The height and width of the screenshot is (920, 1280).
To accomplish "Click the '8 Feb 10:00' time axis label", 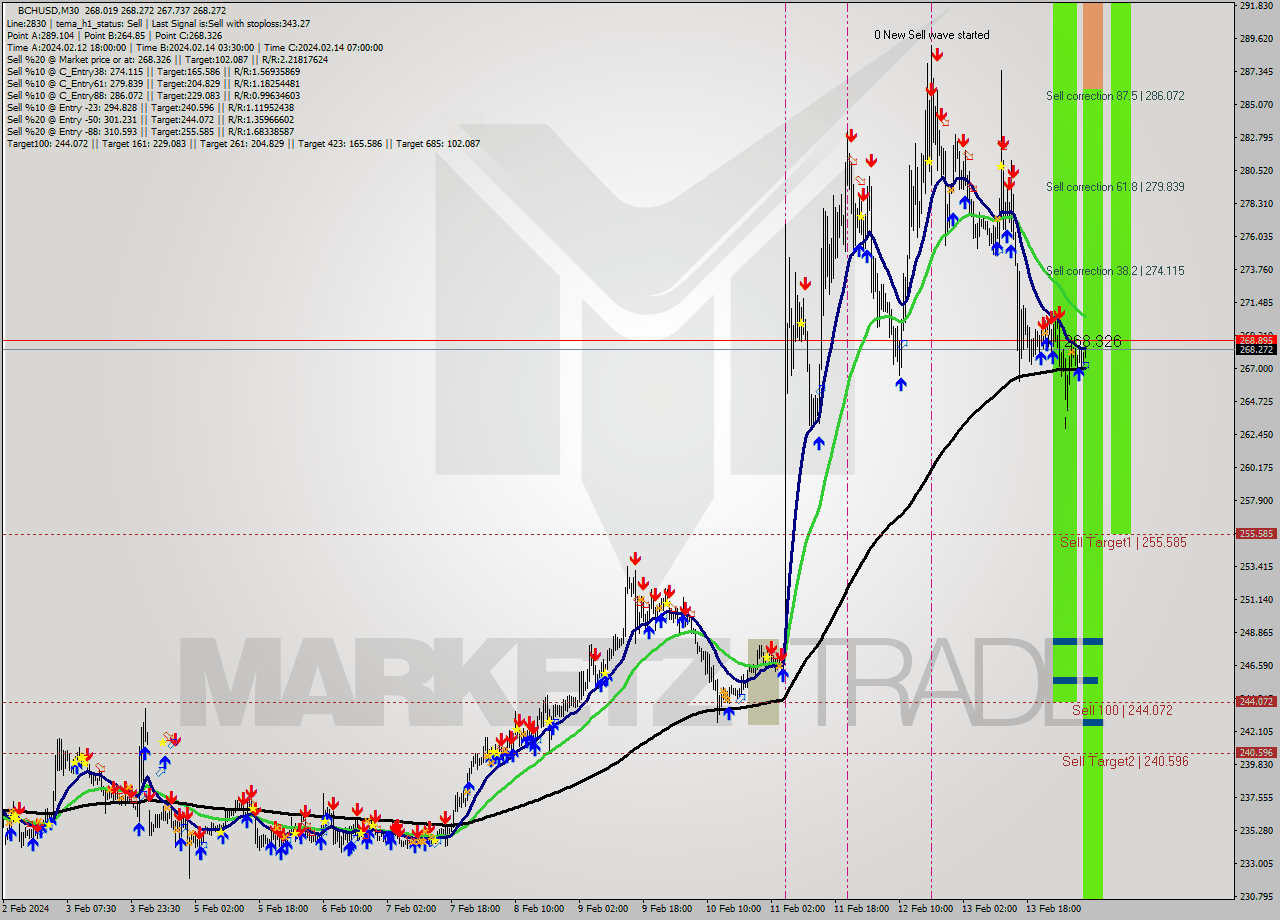I will tap(538, 909).
